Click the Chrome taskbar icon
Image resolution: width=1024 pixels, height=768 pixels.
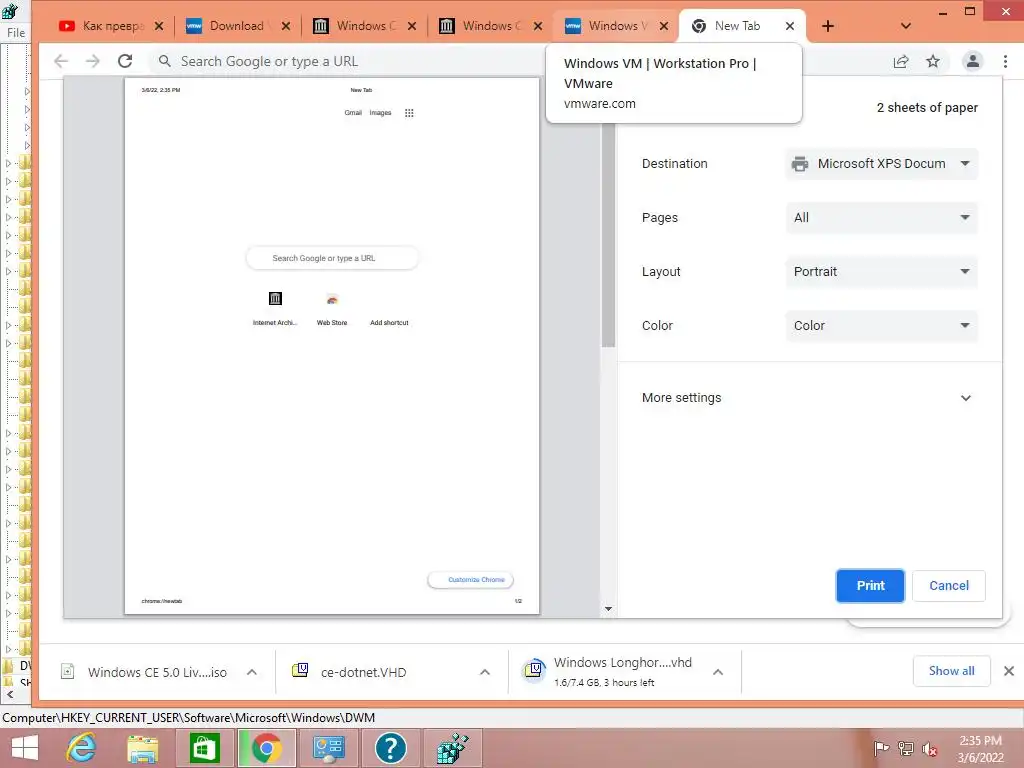click(266, 748)
